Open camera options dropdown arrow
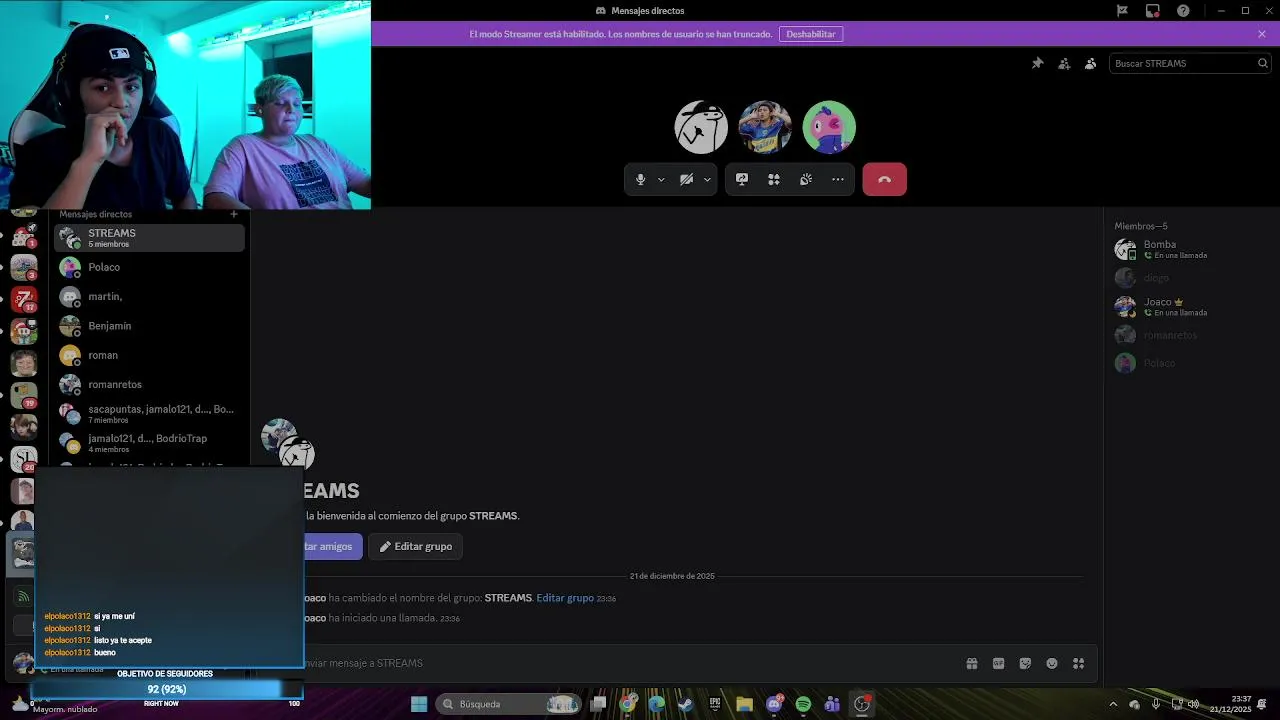The width and height of the screenshot is (1280, 720). click(707, 180)
